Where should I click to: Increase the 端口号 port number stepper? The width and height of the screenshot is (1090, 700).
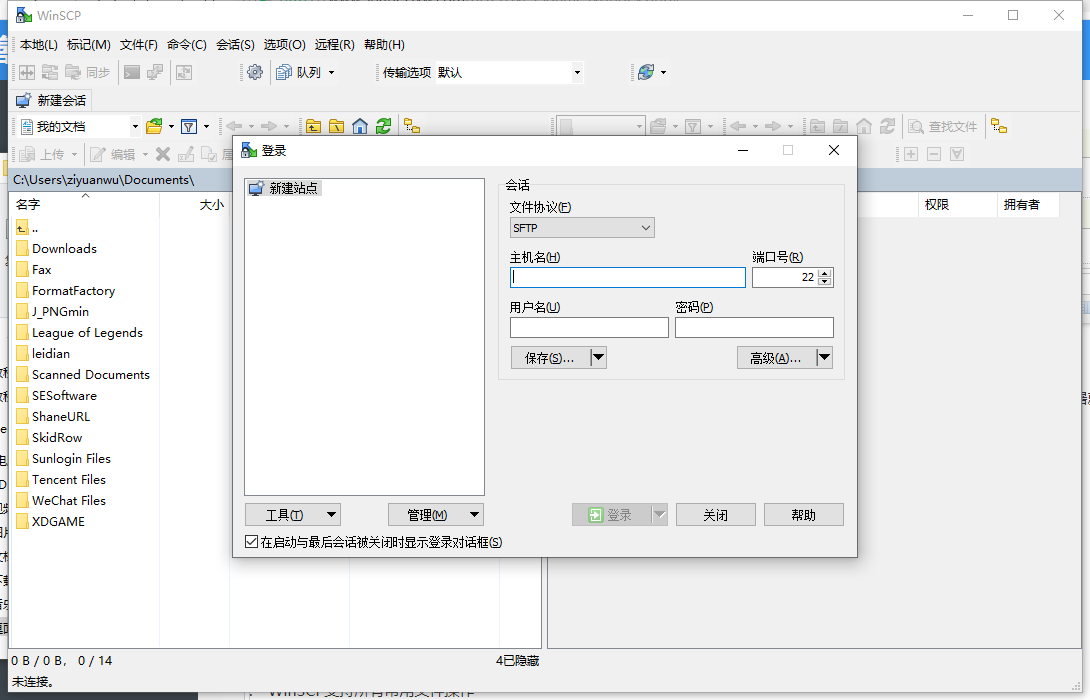[823, 272]
